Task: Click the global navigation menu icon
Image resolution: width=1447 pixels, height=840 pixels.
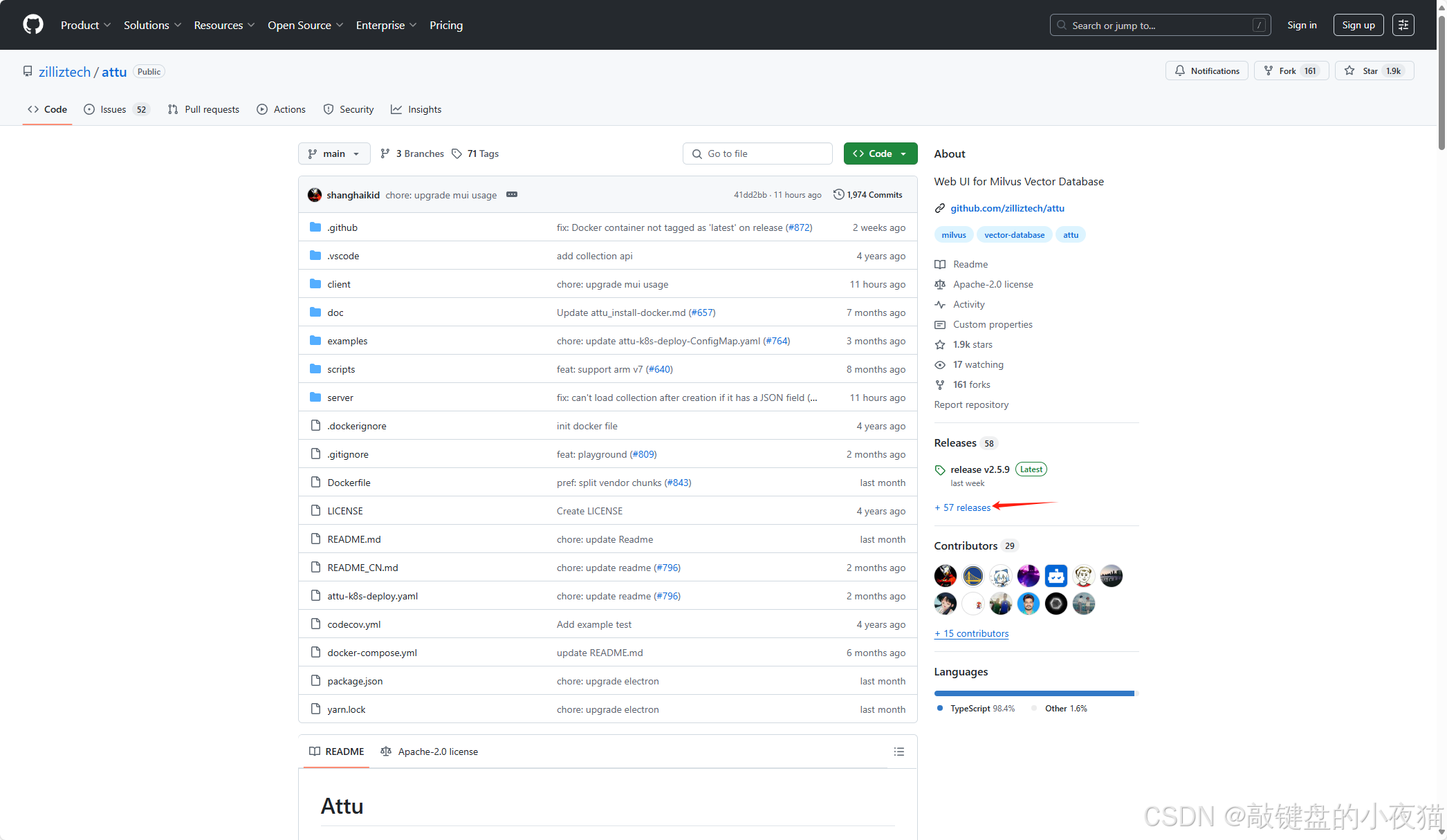Action: pyautogui.click(x=1403, y=25)
